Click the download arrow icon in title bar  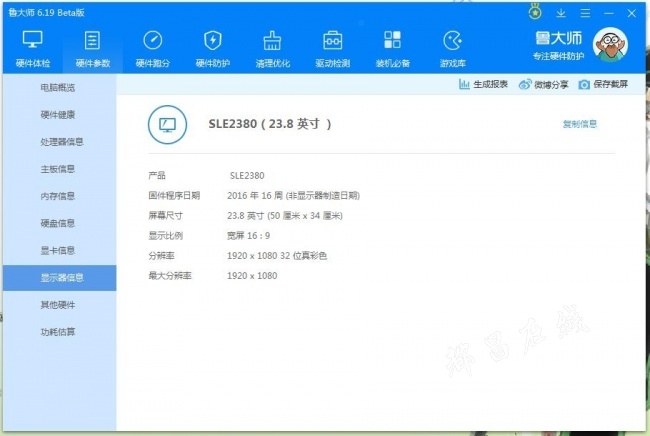[x=561, y=13]
